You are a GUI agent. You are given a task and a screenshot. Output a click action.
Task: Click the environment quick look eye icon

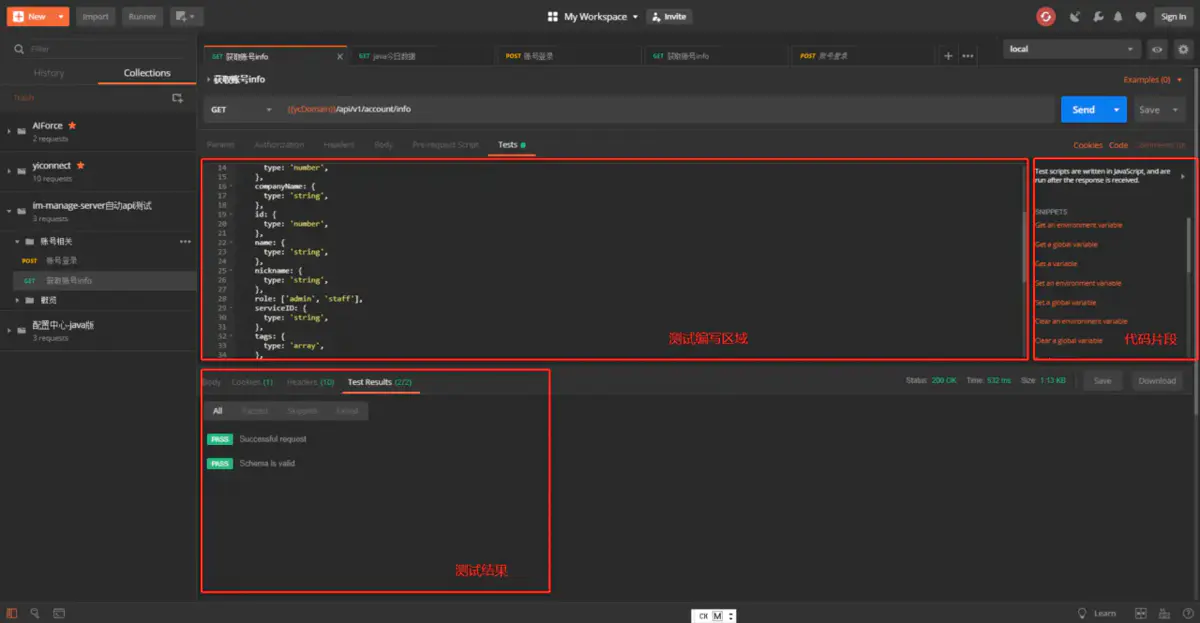tap(1157, 49)
